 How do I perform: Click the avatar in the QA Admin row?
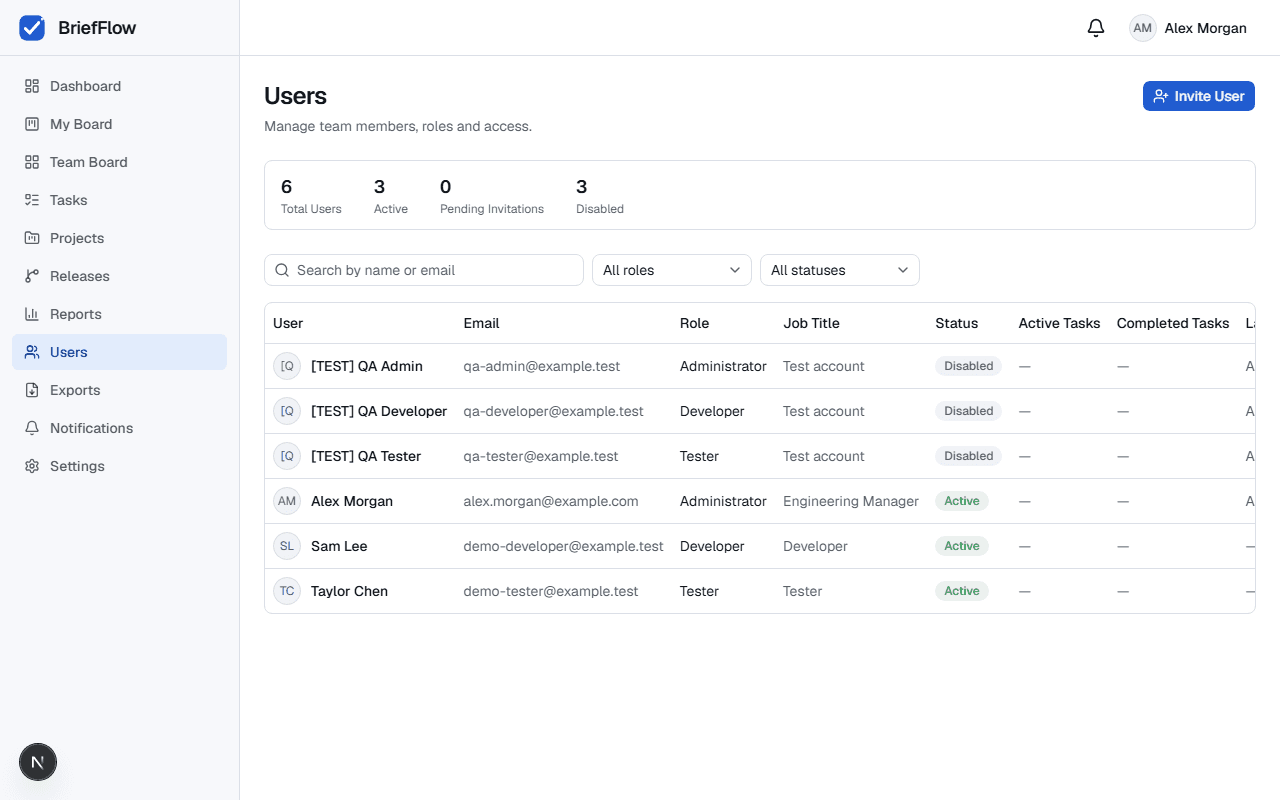pyautogui.click(x=287, y=366)
